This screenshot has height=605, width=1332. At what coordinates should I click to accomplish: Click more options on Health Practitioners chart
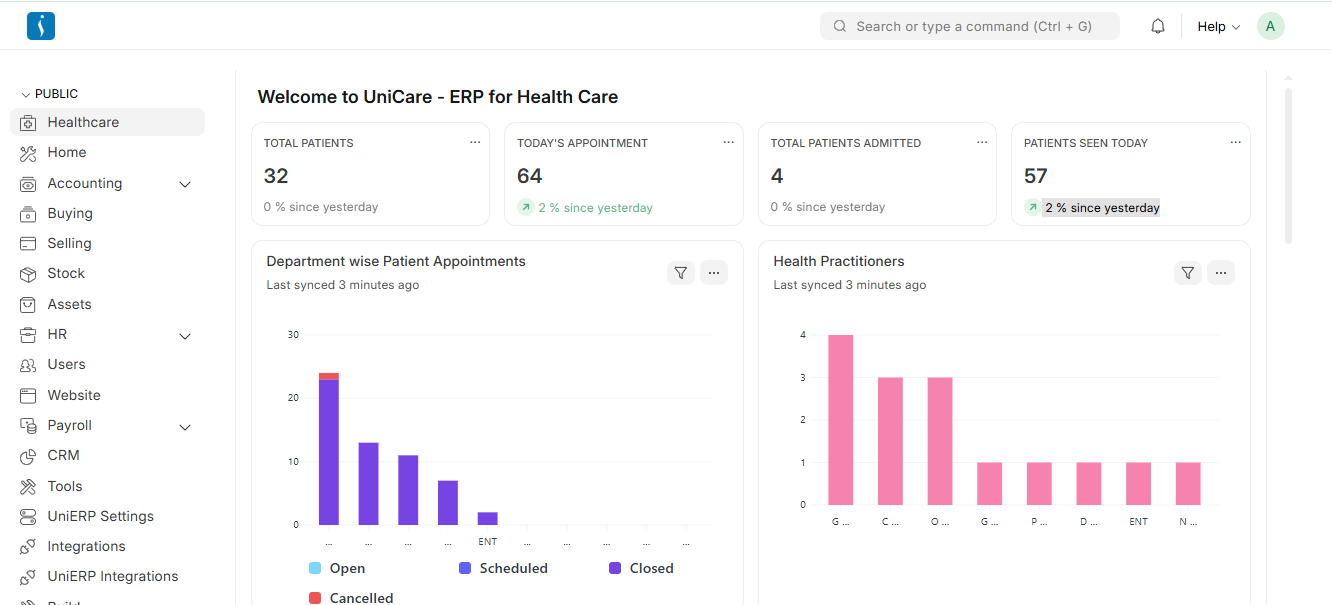point(1220,273)
